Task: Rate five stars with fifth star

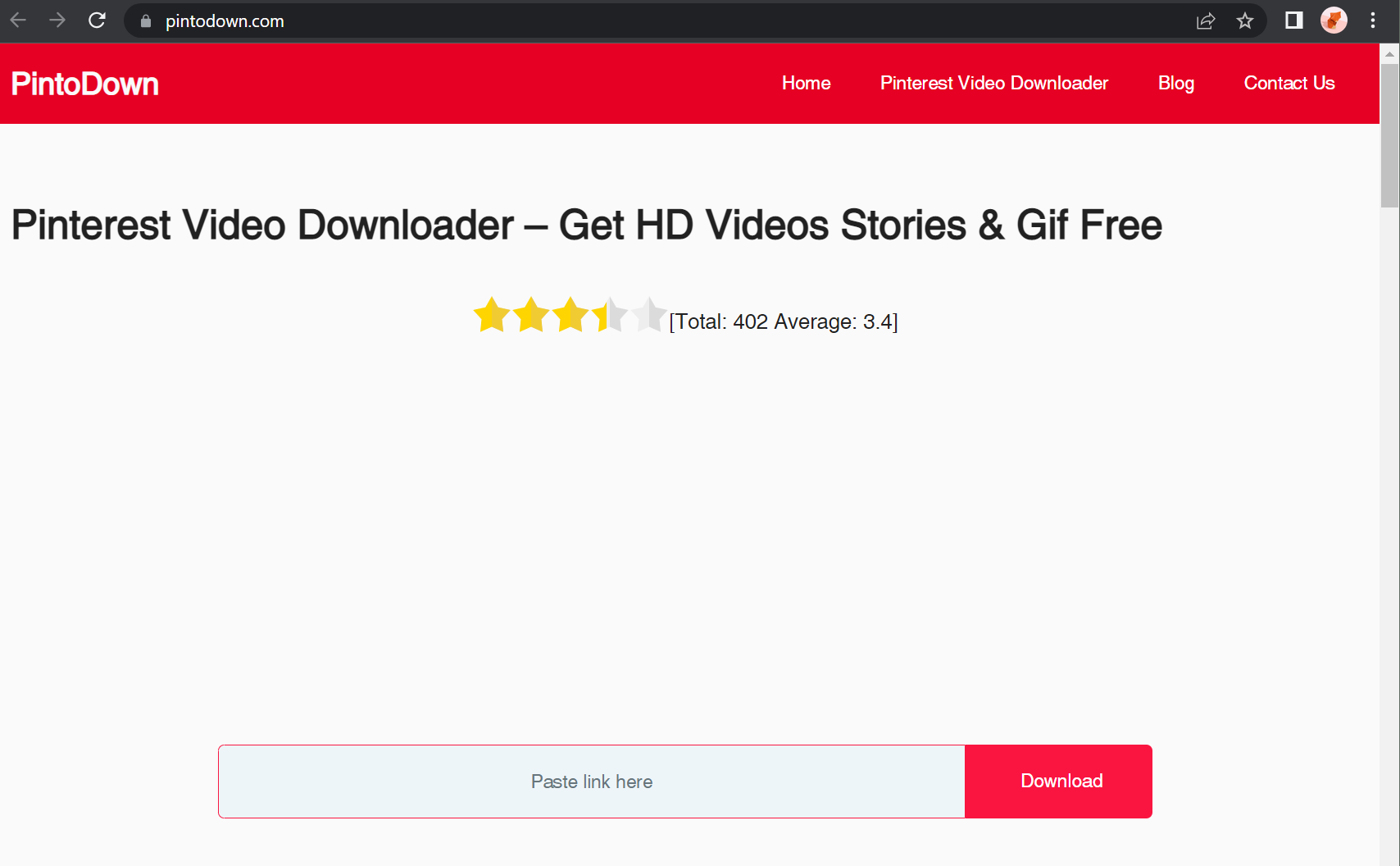Action: coord(649,315)
